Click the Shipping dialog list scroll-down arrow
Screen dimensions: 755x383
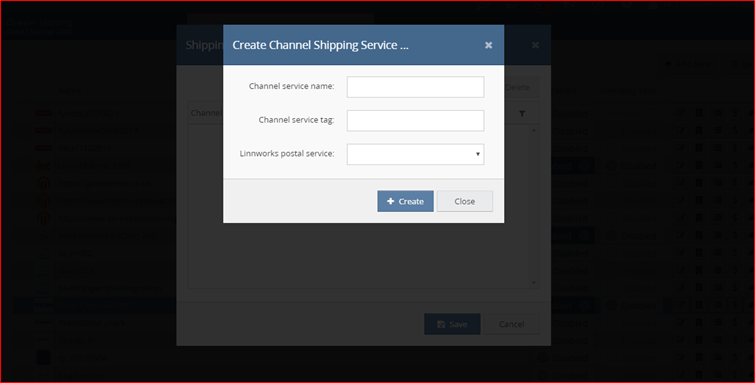[x=534, y=283]
